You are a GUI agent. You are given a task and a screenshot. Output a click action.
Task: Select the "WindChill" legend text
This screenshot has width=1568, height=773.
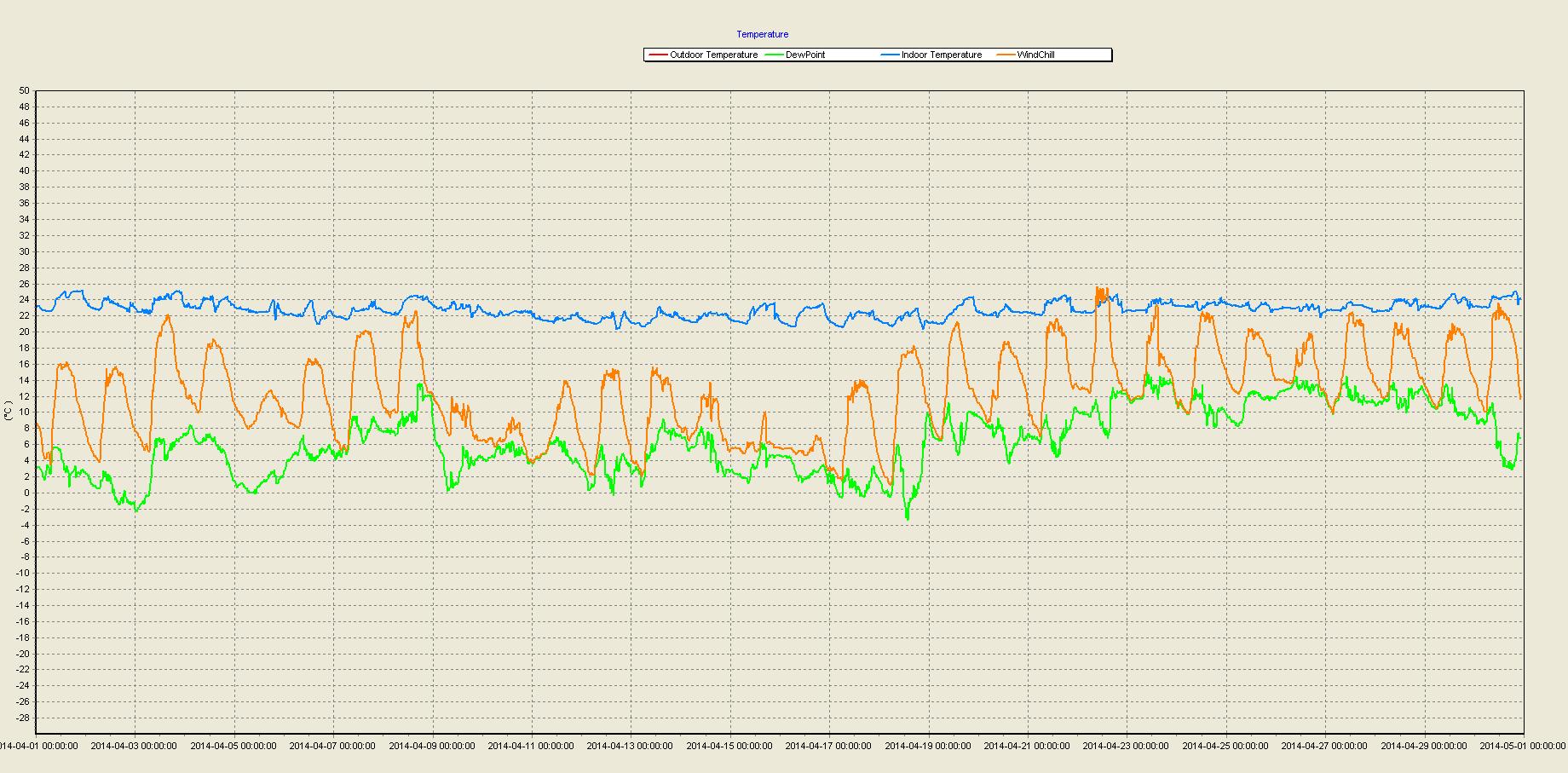(x=1035, y=55)
